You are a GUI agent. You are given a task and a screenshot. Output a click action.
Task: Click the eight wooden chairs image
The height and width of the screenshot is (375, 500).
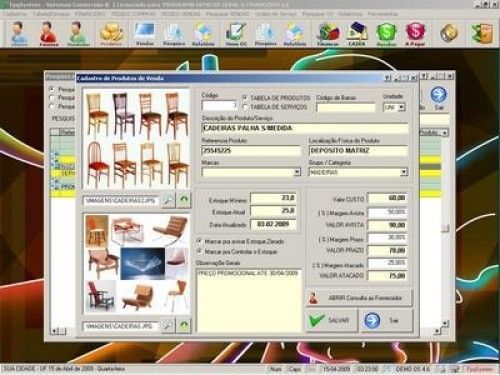click(x=136, y=140)
